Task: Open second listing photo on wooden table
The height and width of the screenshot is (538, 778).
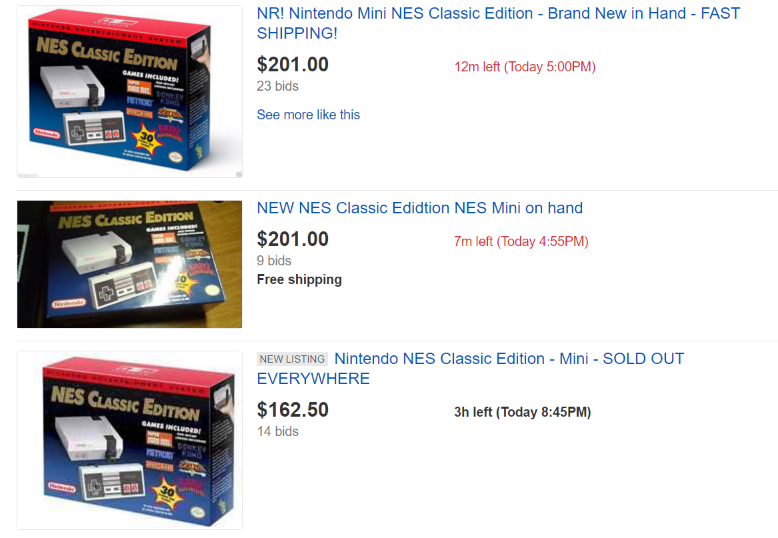Action: point(130,264)
